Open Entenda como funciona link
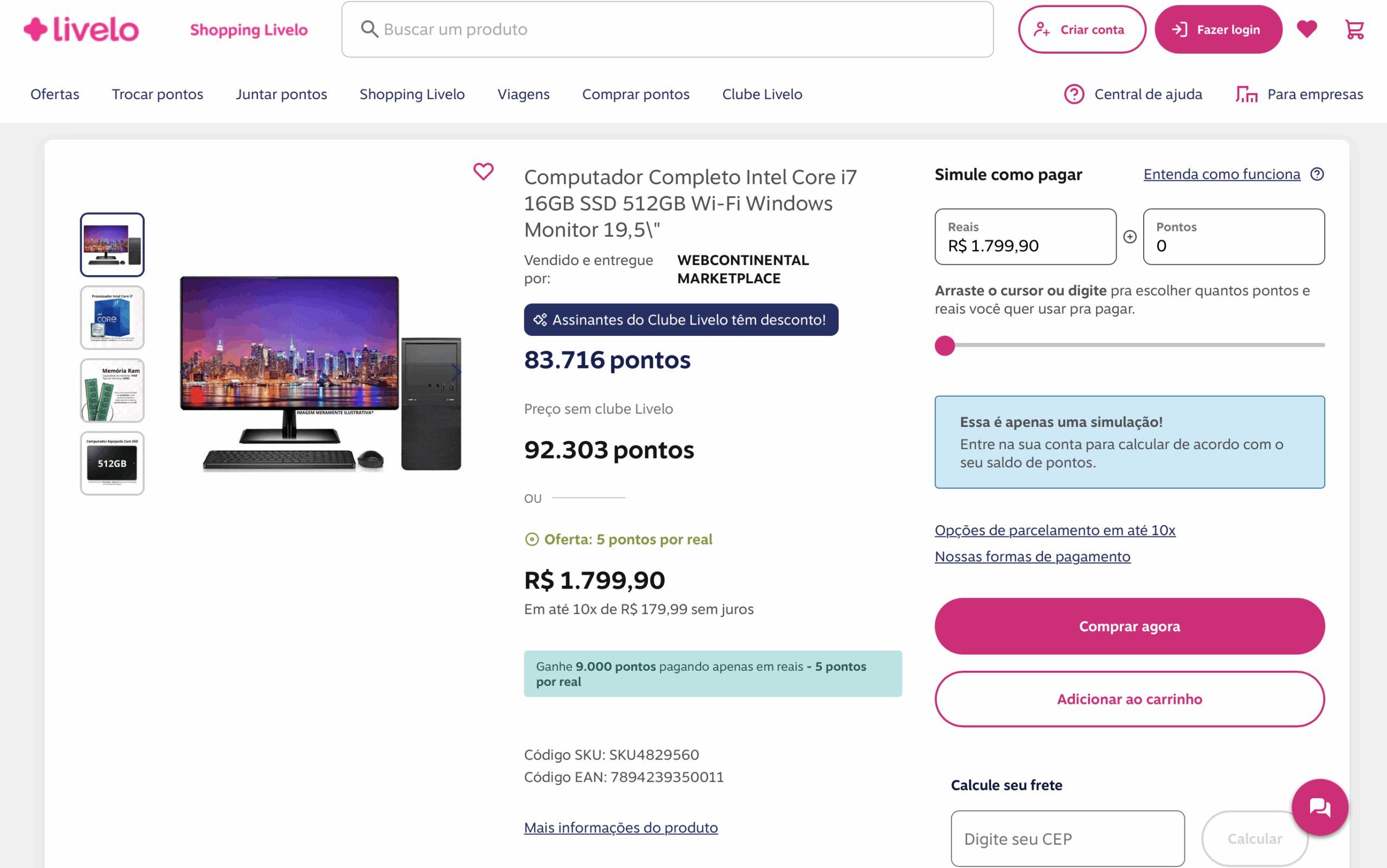 [x=1222, y=174]
